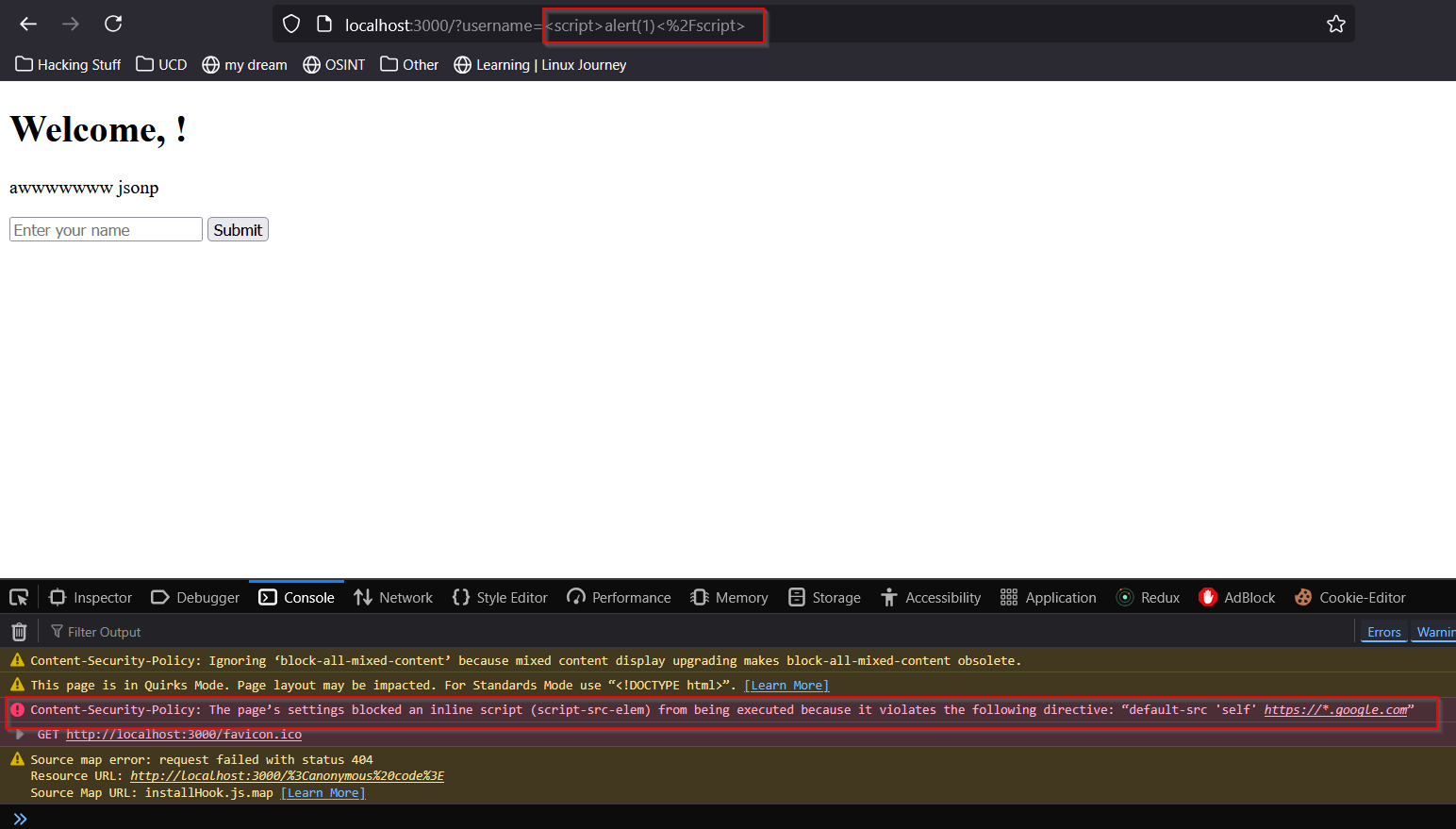Switch to the Debugger tab

click(195, 597)
